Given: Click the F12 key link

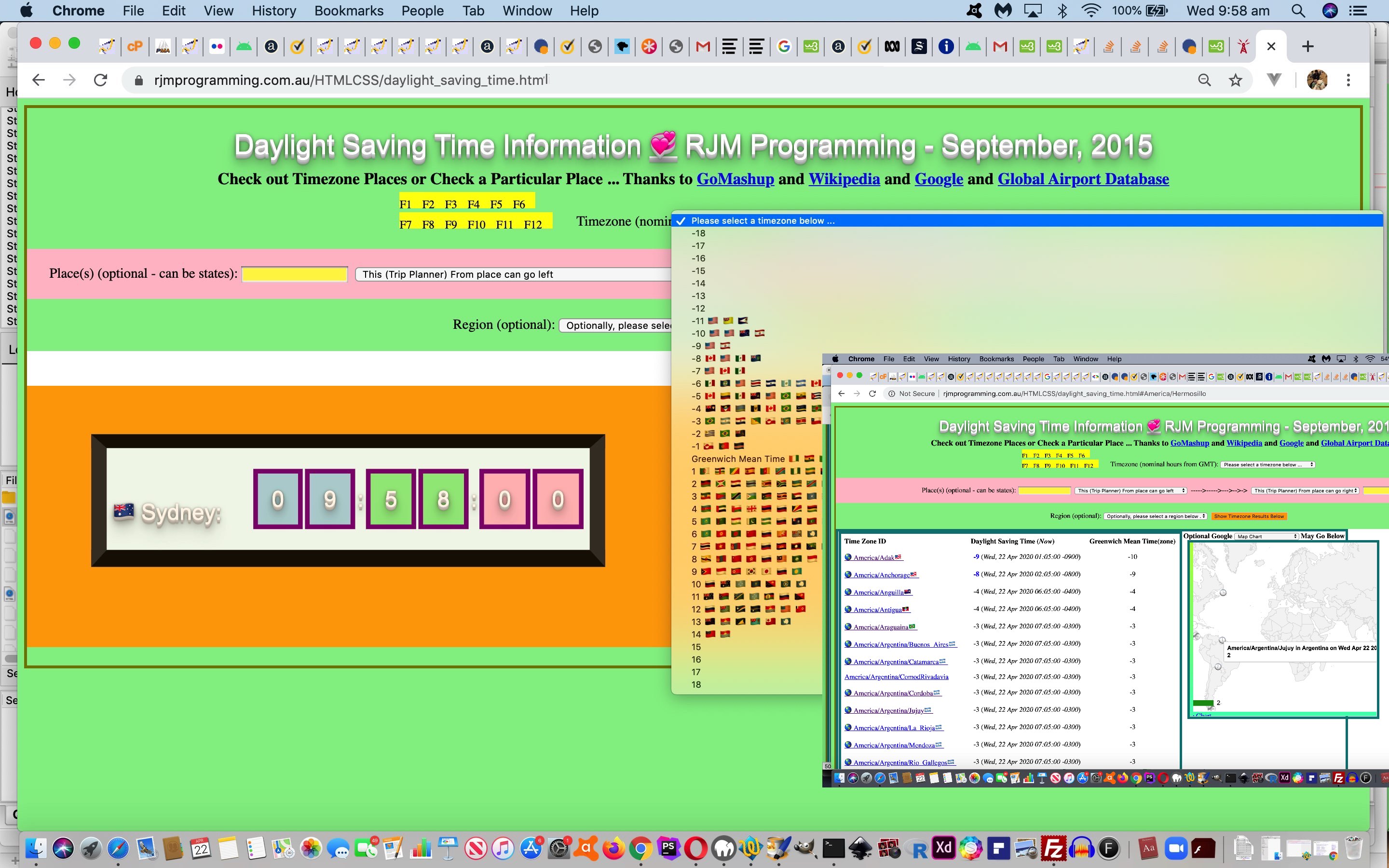Looking at the screenshot, I should (x=532, y=224).
